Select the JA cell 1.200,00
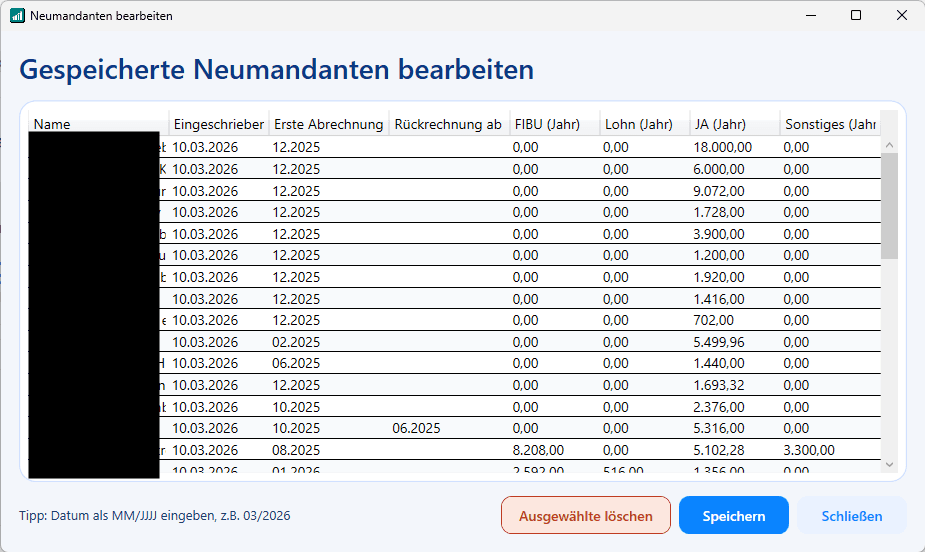 point(735,255)
